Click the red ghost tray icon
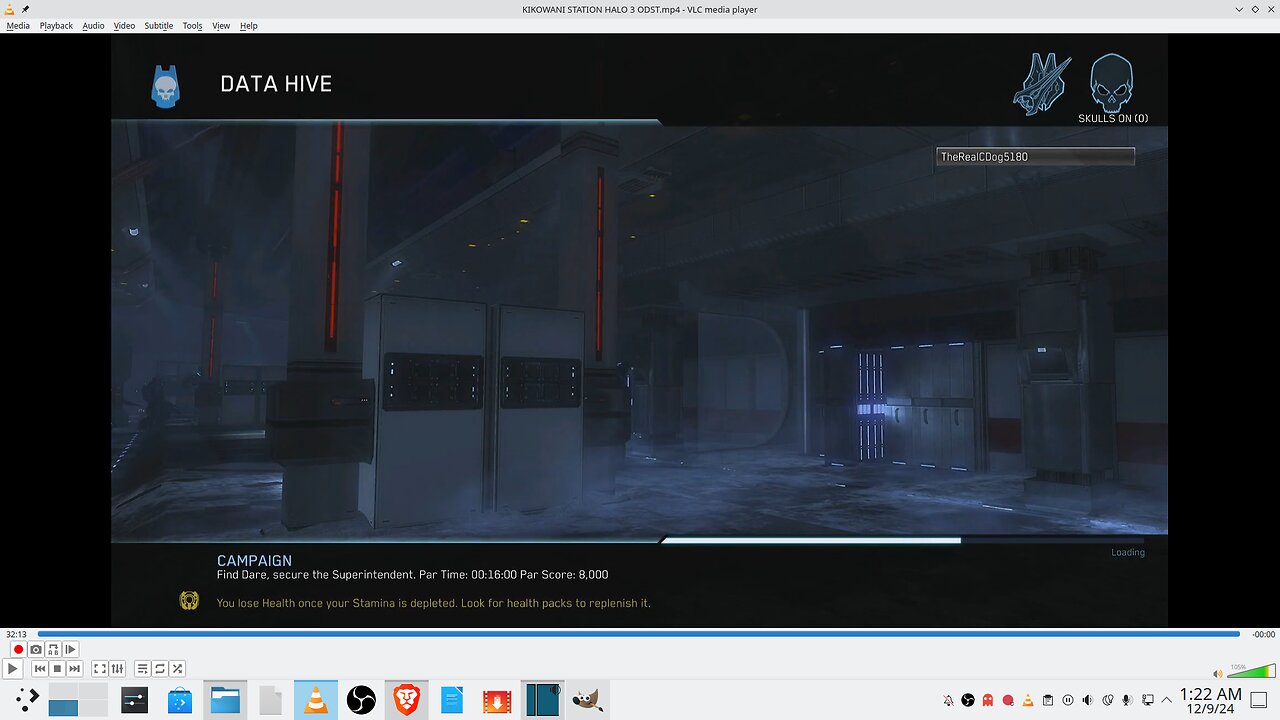The image size is (1280, 720). 988,700
